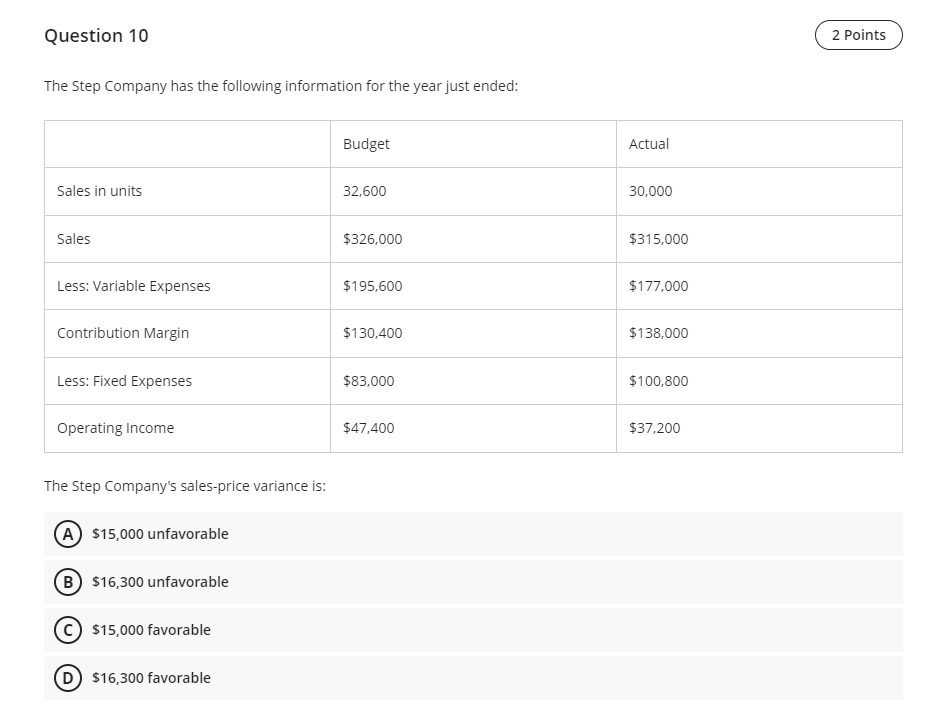Select answer A $15,000 unfavorable
Viewport: 926px width, 718px height.
pyautogui.click(x=473, y=534)
